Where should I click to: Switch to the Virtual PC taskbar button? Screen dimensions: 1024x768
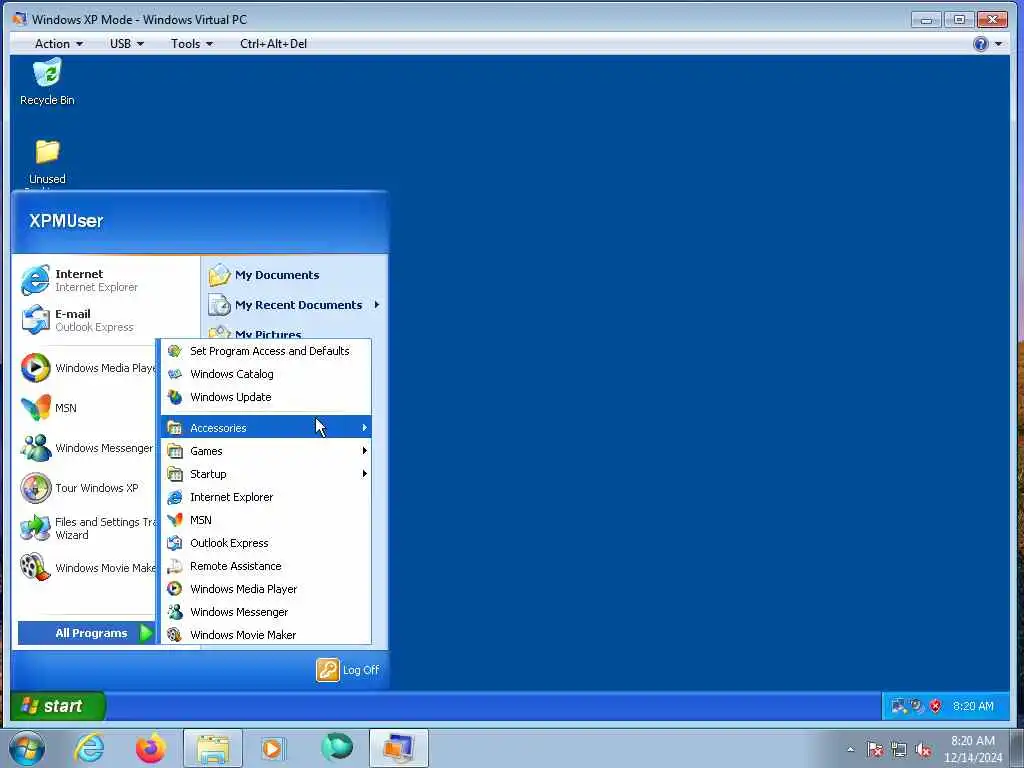tap(398, 748)
